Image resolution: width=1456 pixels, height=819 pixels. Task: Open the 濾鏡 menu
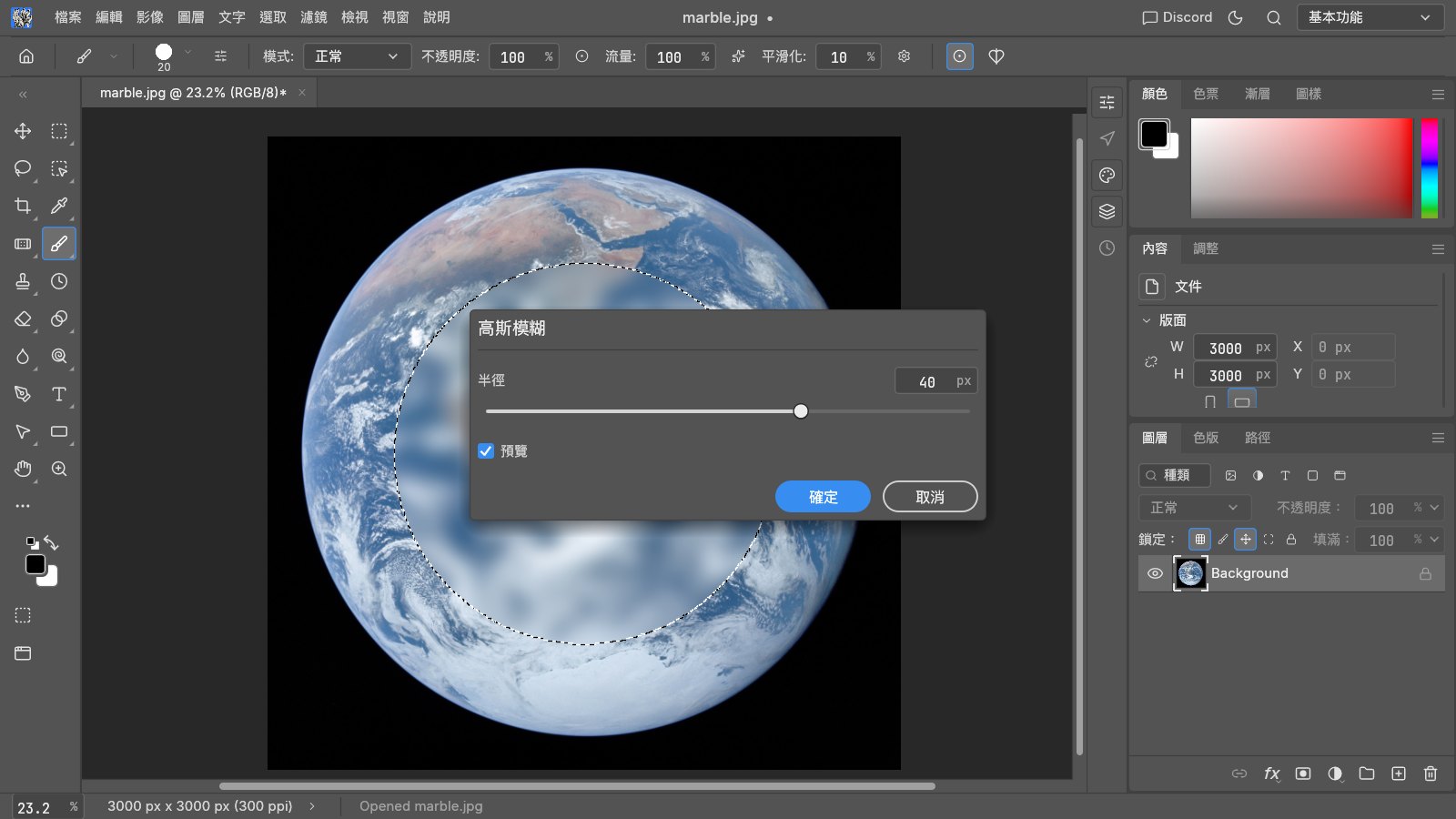click(313, 17)
